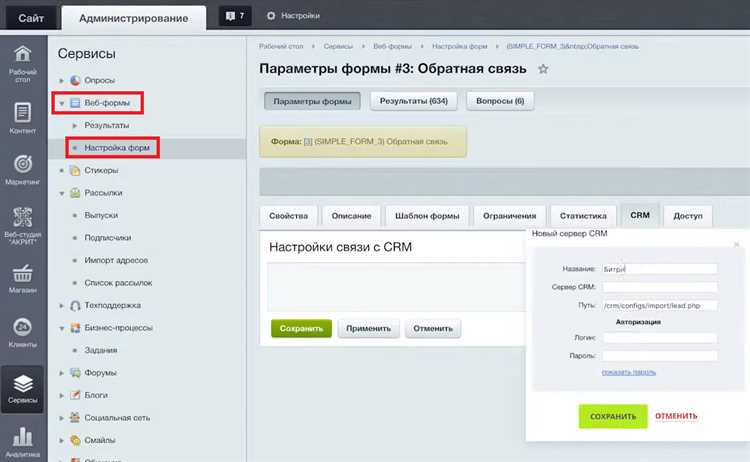
Task: Collapse the Рассылки tree node
Action: tap(61, 193)
